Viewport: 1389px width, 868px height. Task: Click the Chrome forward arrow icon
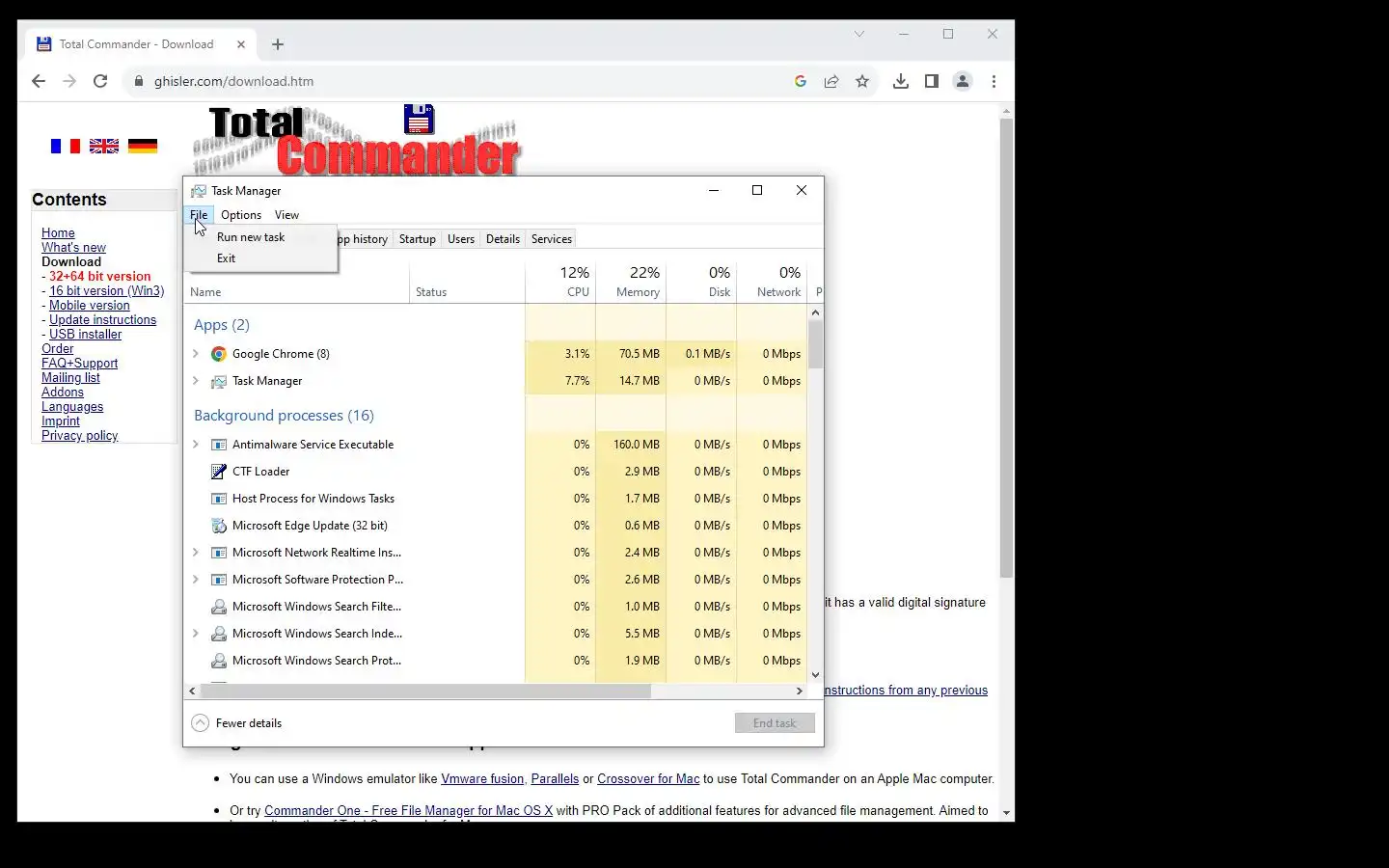[x=69, y=81]
